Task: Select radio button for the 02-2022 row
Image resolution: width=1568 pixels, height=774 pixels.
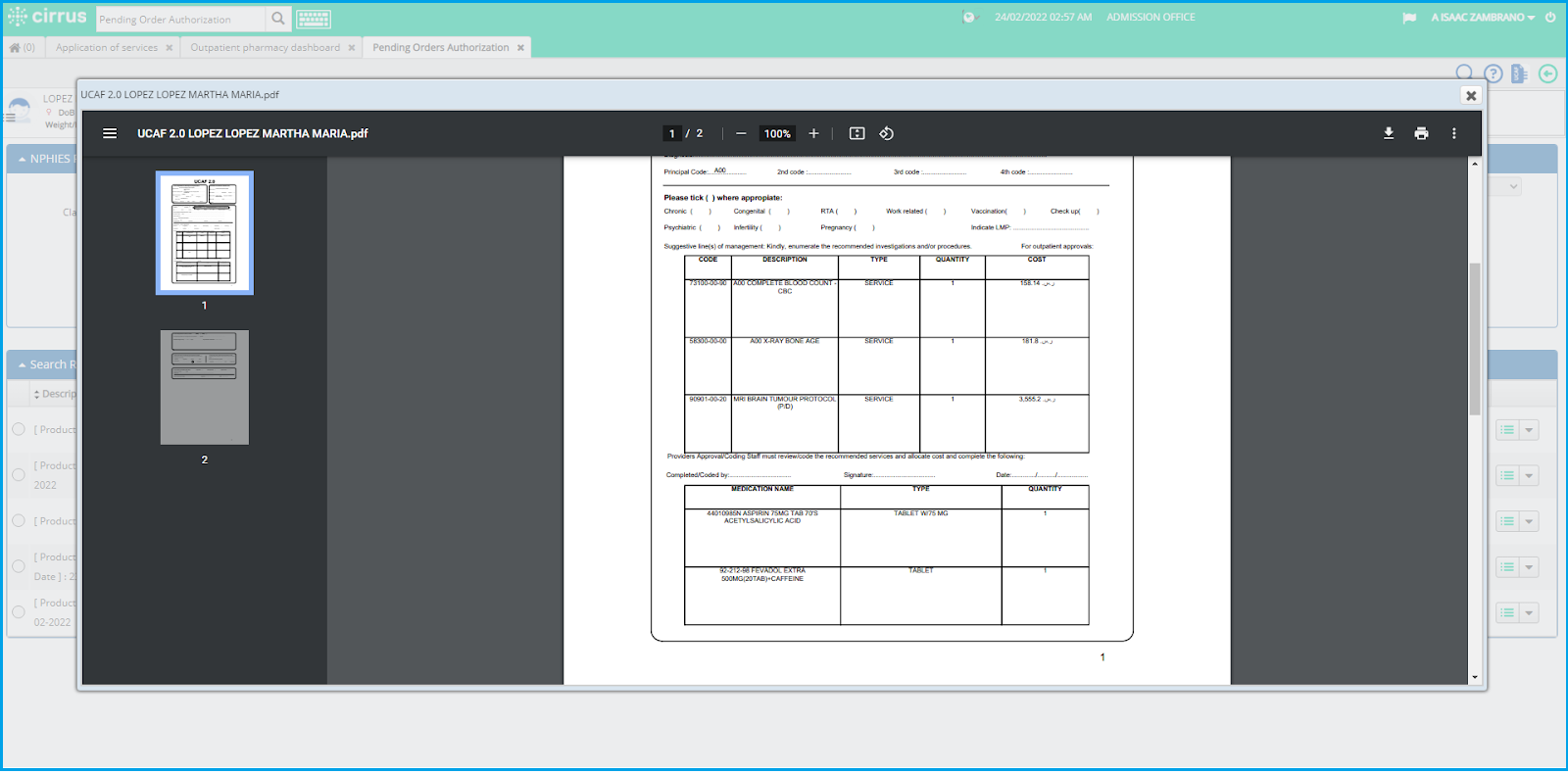Action: coord(19,611)
